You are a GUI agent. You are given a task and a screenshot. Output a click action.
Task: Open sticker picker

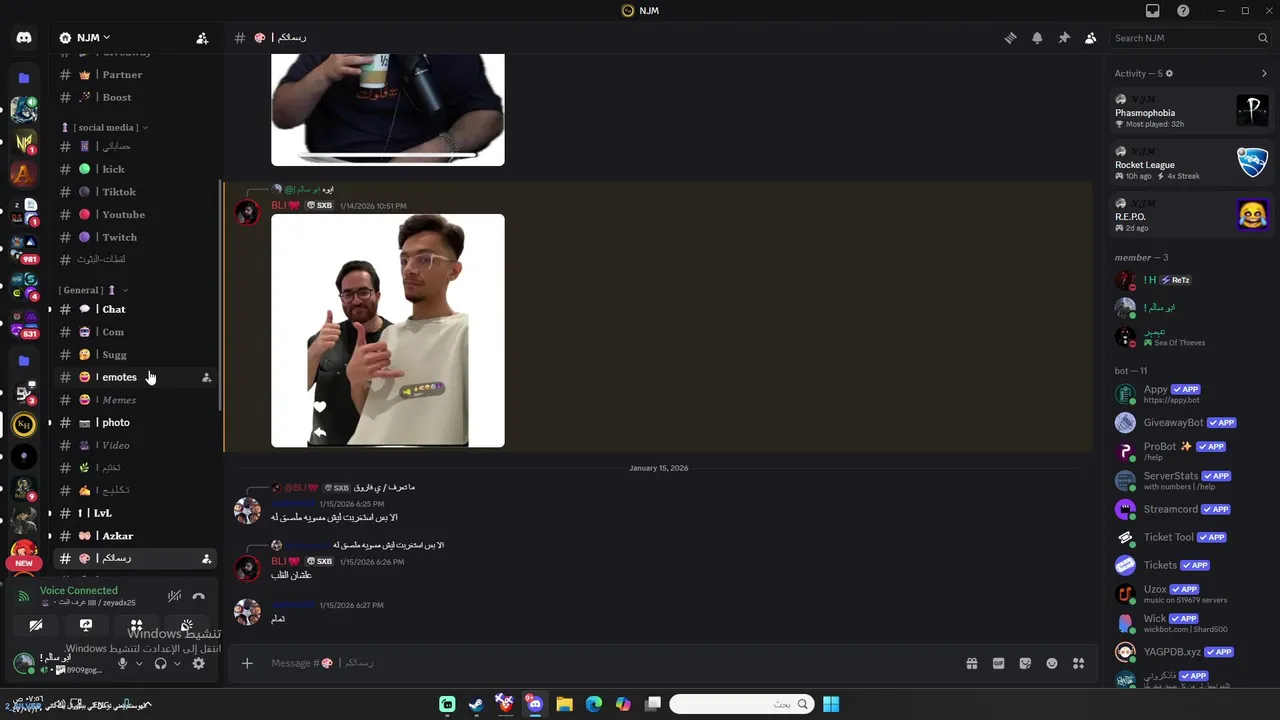pos(1025,663)
